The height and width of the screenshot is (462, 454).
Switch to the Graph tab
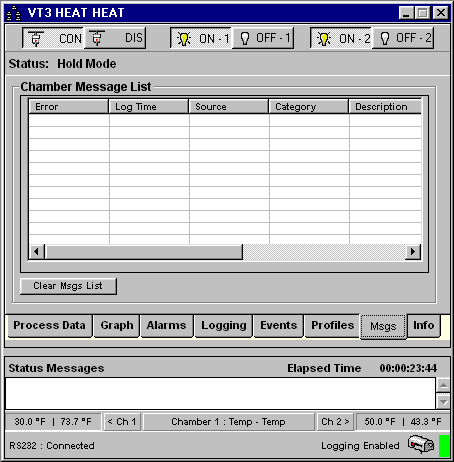pos(117,326)
